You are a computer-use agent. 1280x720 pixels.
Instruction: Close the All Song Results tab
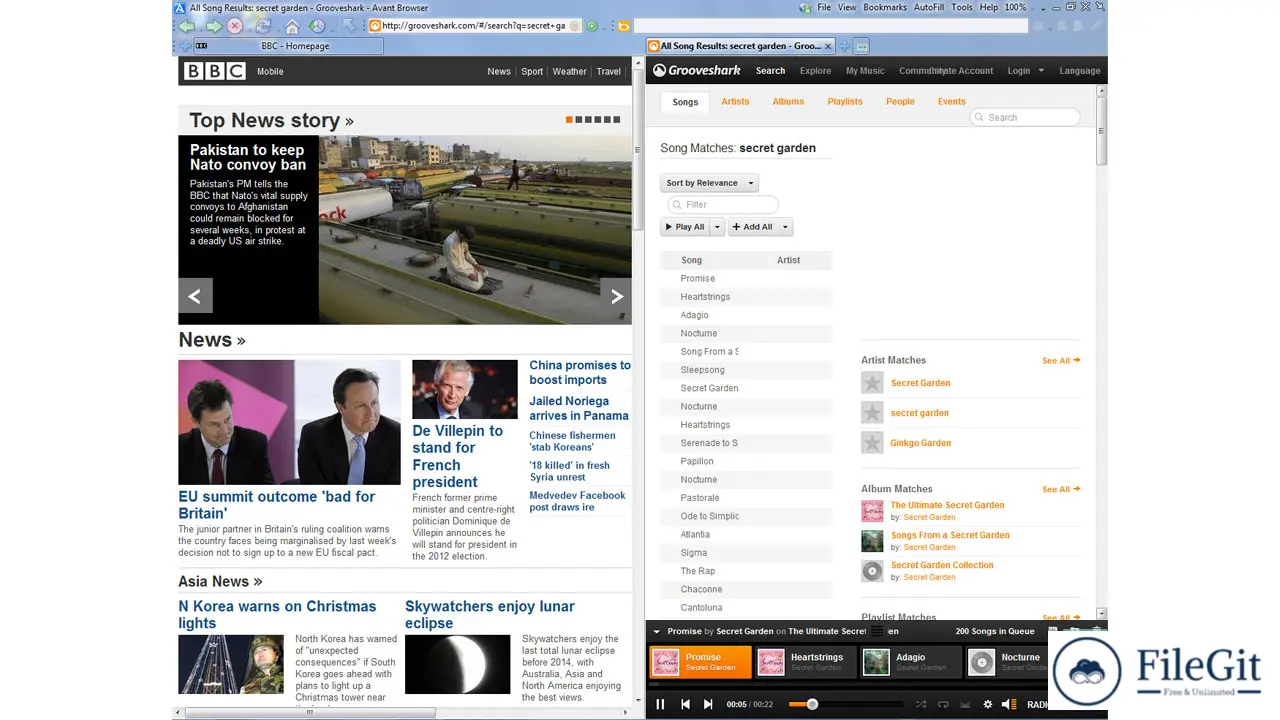click(x=828, y=46)
